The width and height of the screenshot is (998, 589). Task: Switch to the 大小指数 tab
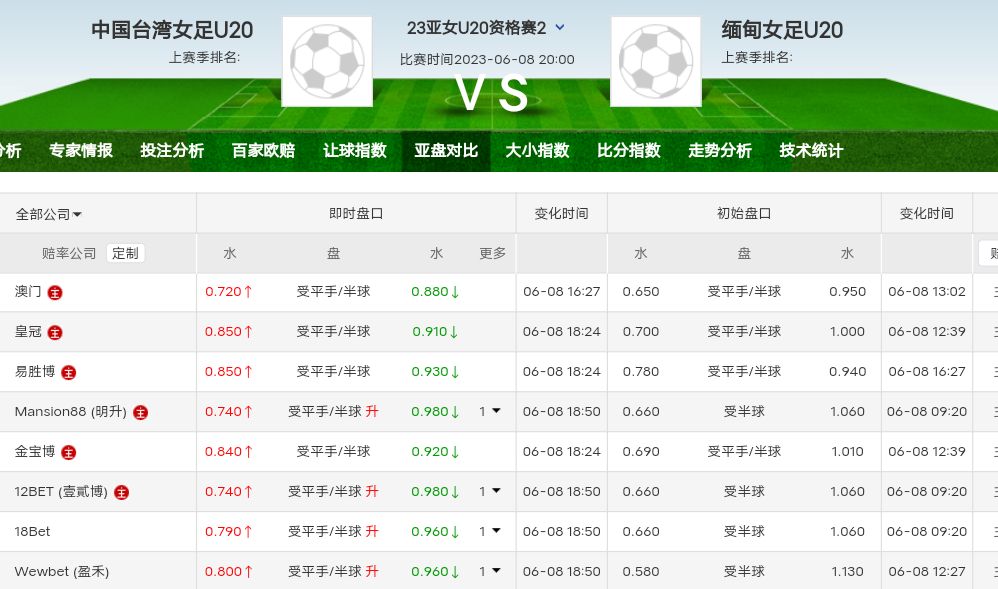(537, 151)
